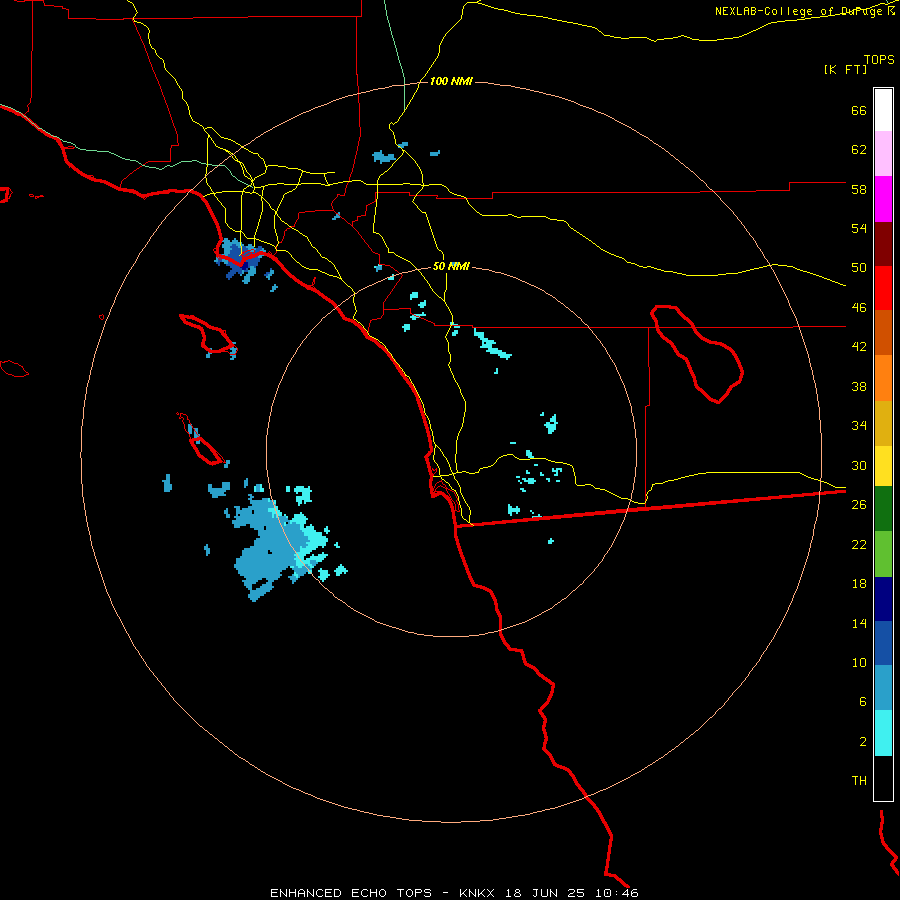Click legend value 18
The image size is (900, 900).
tap(859, 584)
